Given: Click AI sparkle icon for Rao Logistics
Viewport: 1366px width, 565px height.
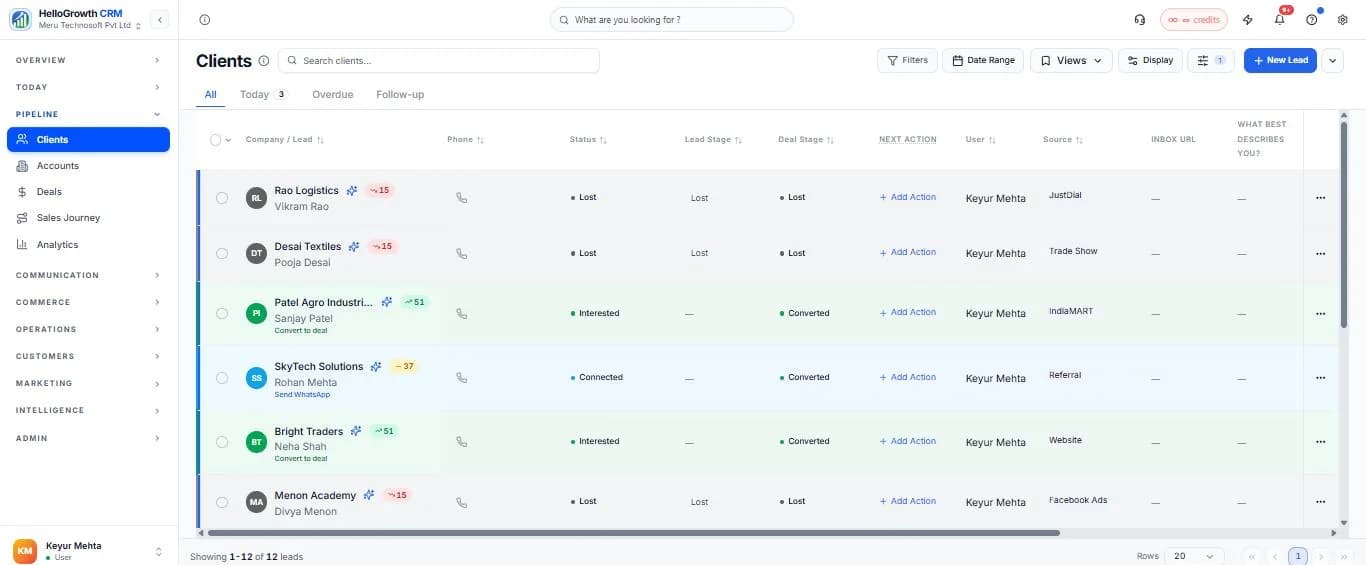Looking at the screenshot, I should click(x=352, y=191).
